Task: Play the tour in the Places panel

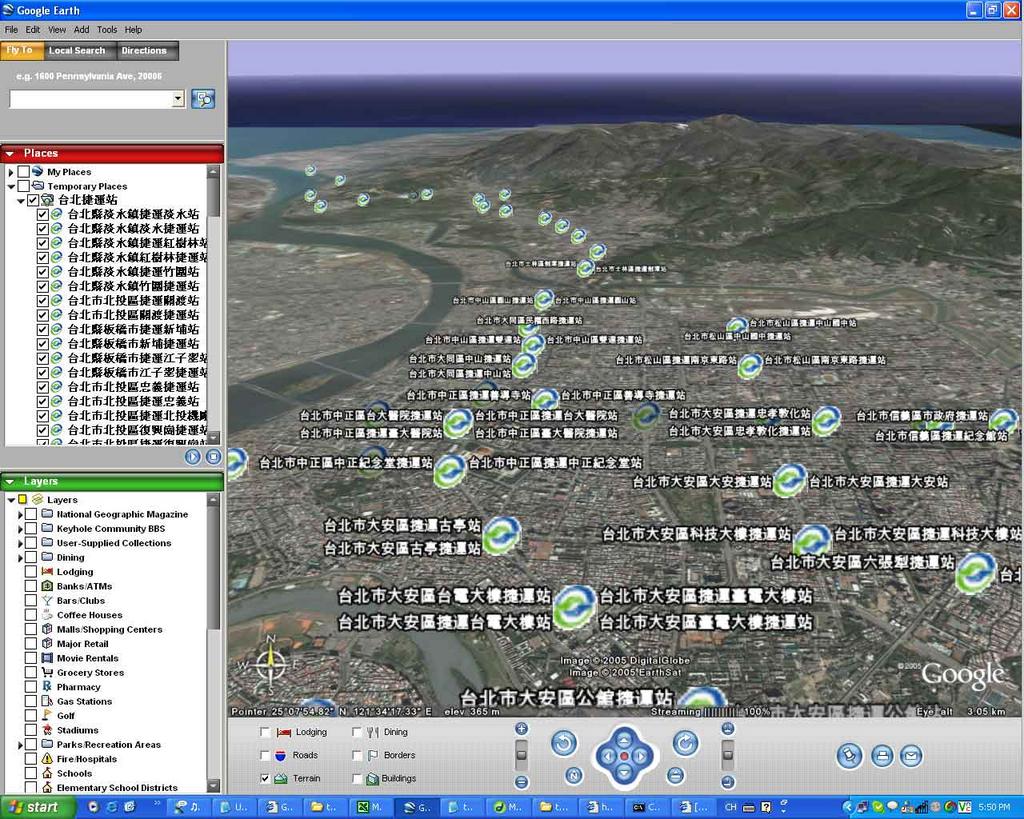Action: point(193,457)
